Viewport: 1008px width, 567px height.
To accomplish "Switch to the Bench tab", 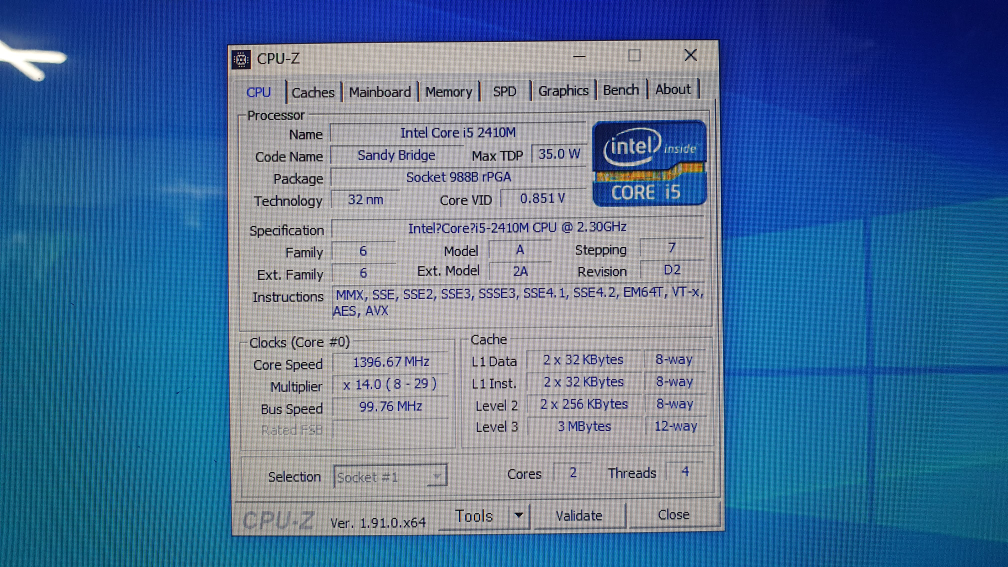I will click(x=621, y=90).
